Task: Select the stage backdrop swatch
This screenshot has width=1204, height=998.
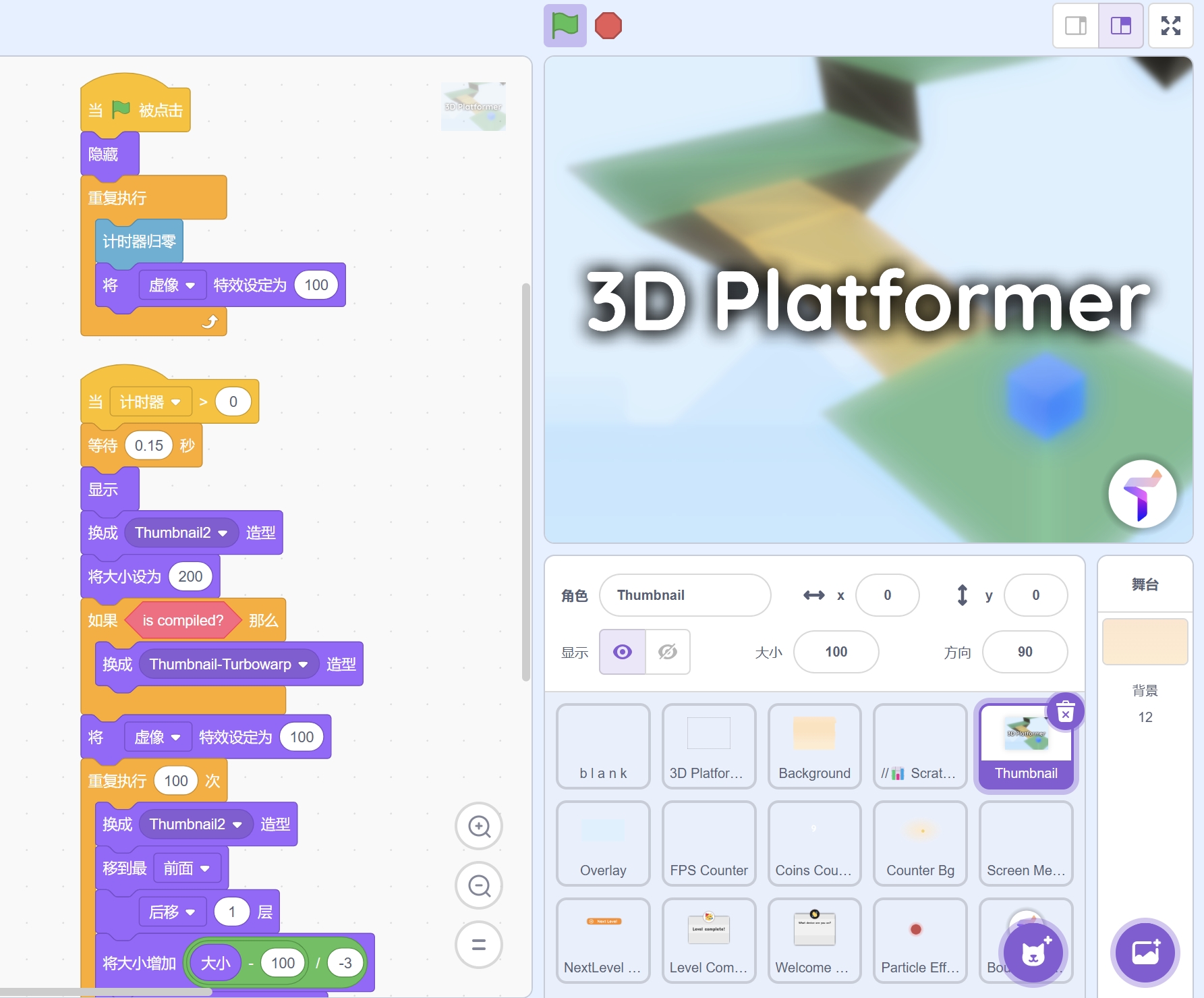Action: pos(1145,641)
